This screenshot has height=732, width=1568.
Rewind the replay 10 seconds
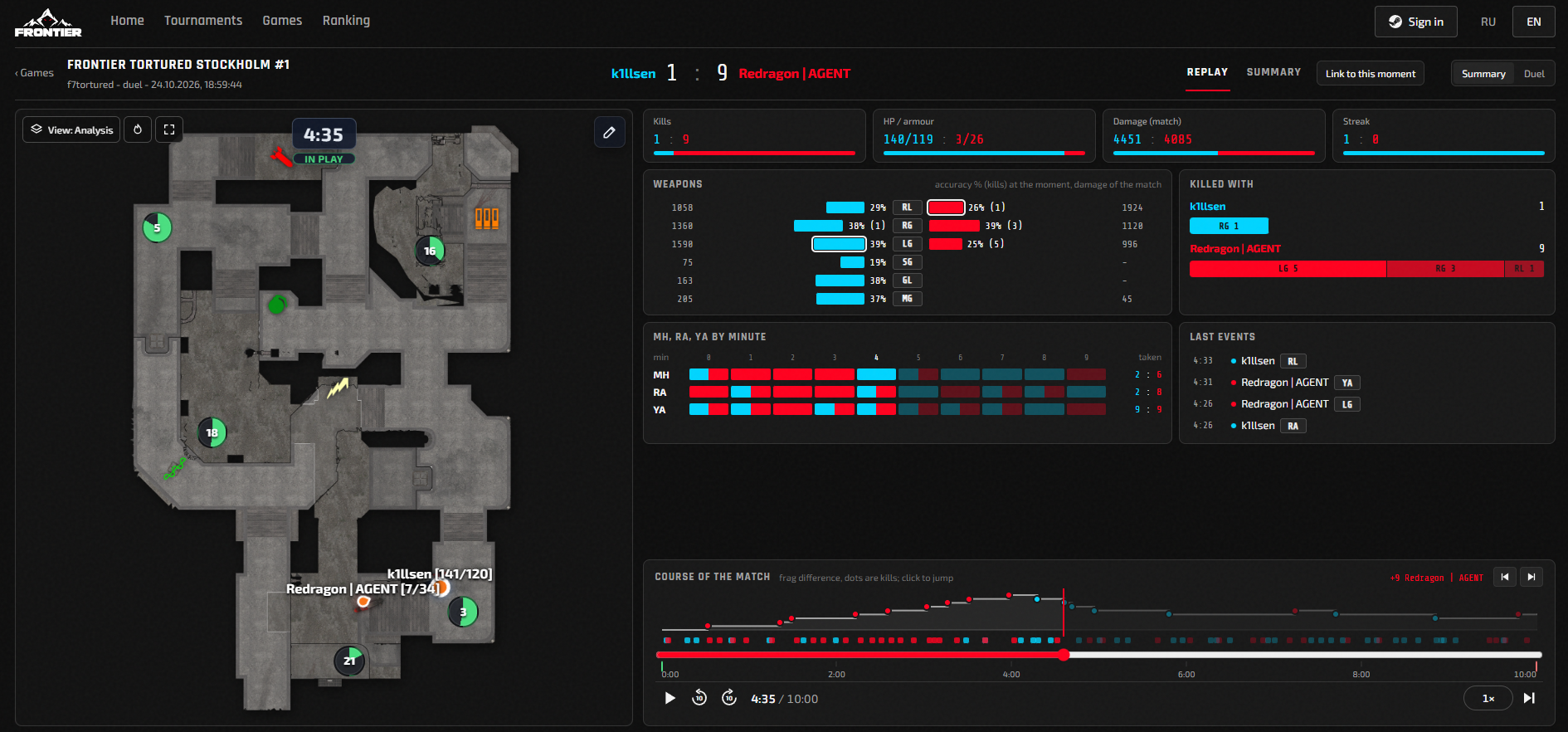[699, 698]
